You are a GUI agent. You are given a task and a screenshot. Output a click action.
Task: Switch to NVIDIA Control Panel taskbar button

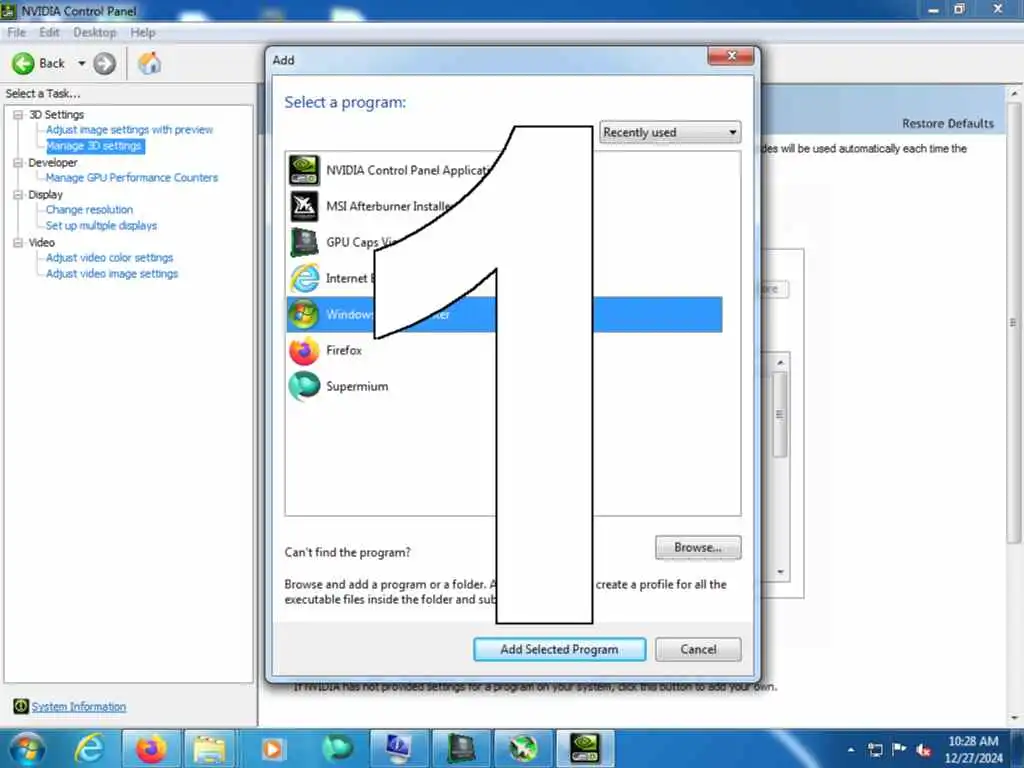584,749
